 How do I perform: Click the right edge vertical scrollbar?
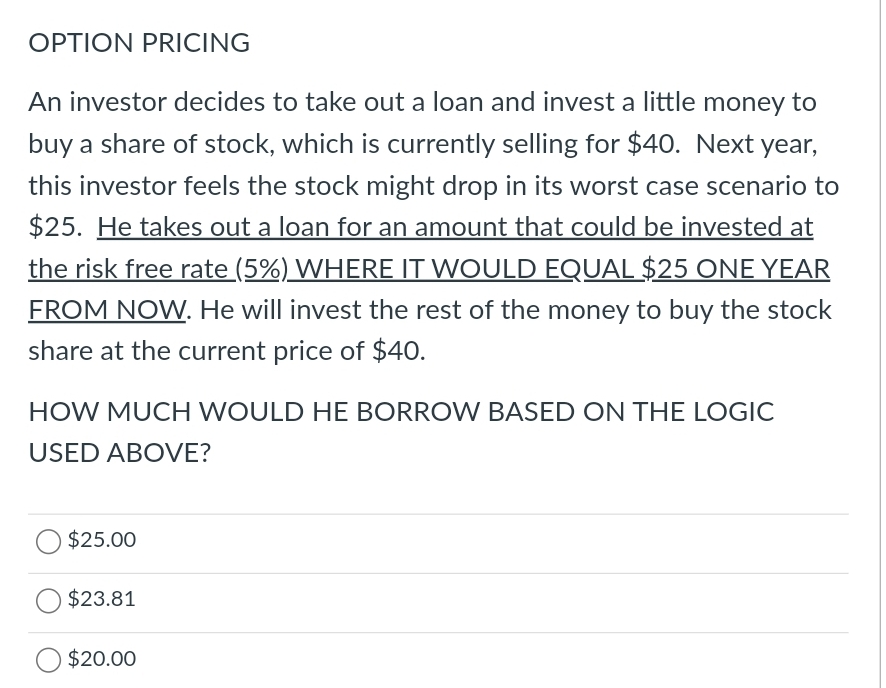coord(881,344)
